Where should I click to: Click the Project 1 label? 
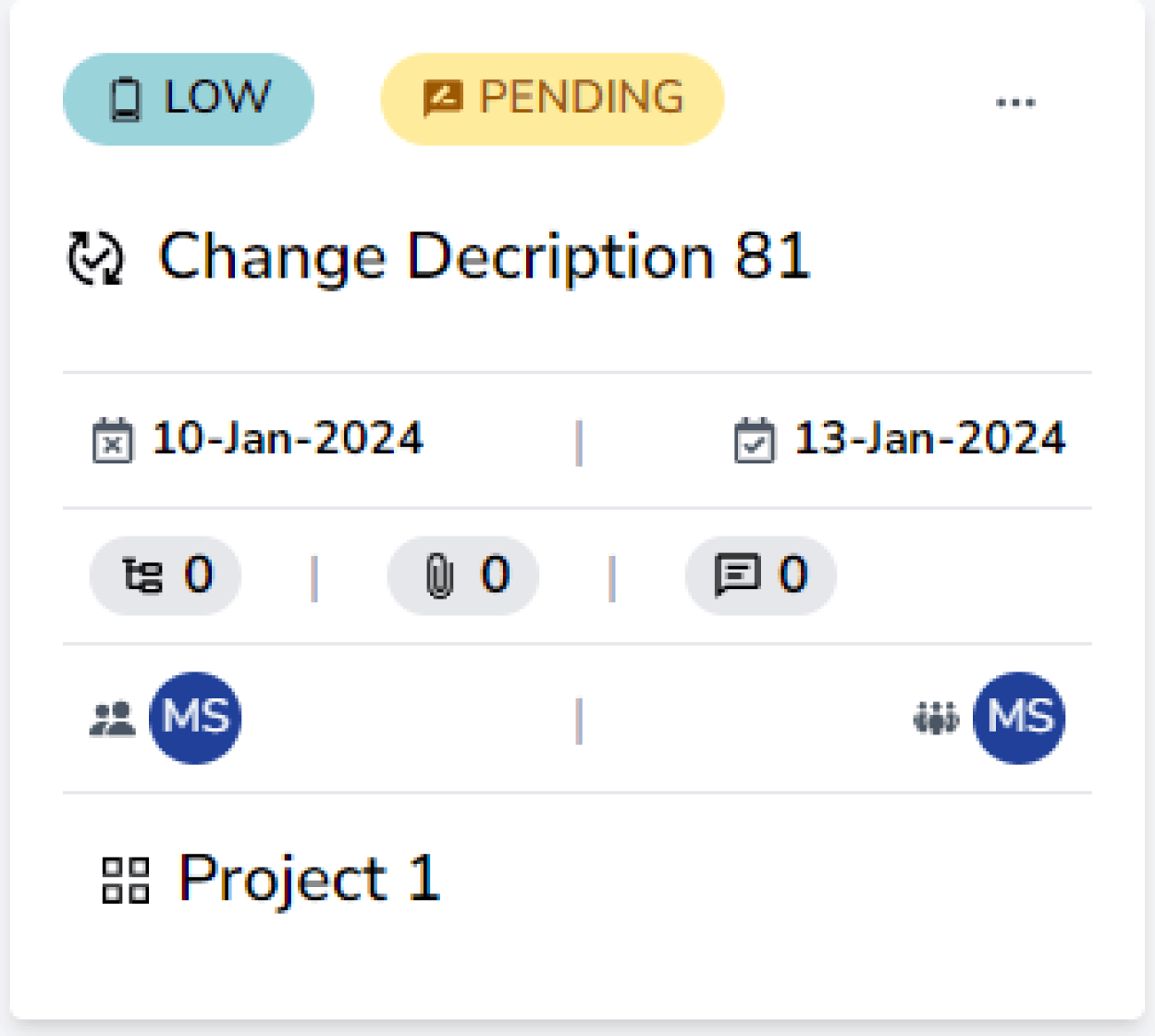point(310,879)
